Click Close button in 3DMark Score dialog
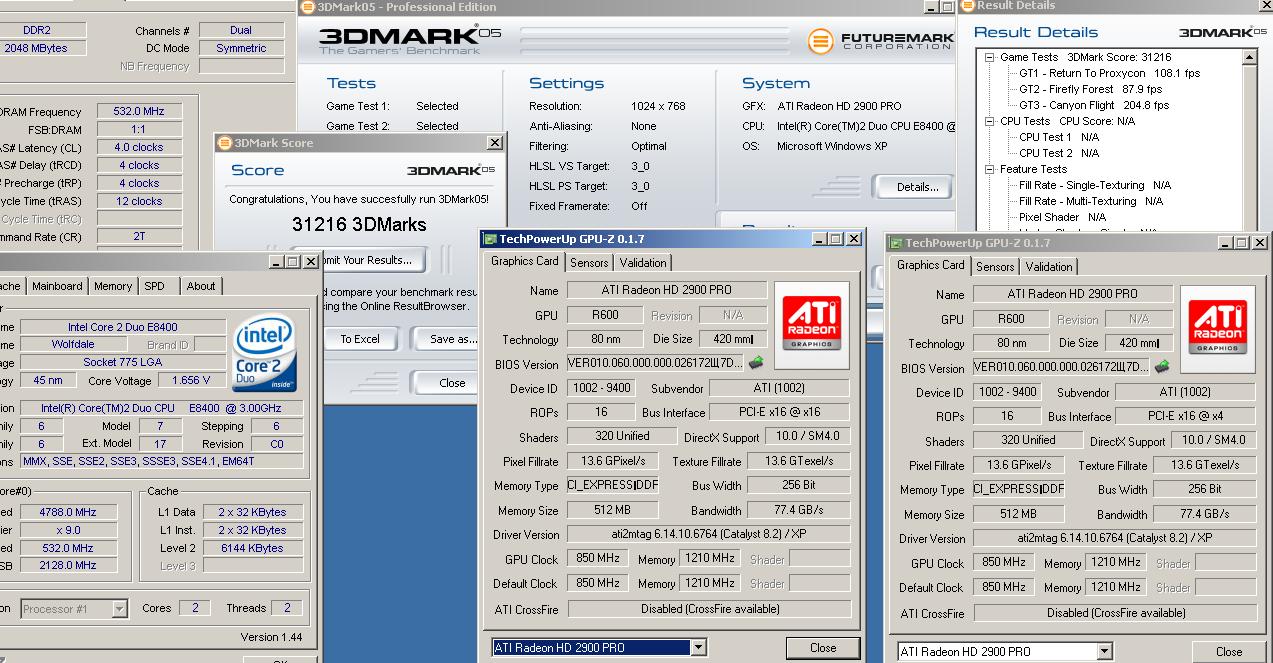Image resolution: width=1273 pixels, height=663 pixels. coord(452,382)
